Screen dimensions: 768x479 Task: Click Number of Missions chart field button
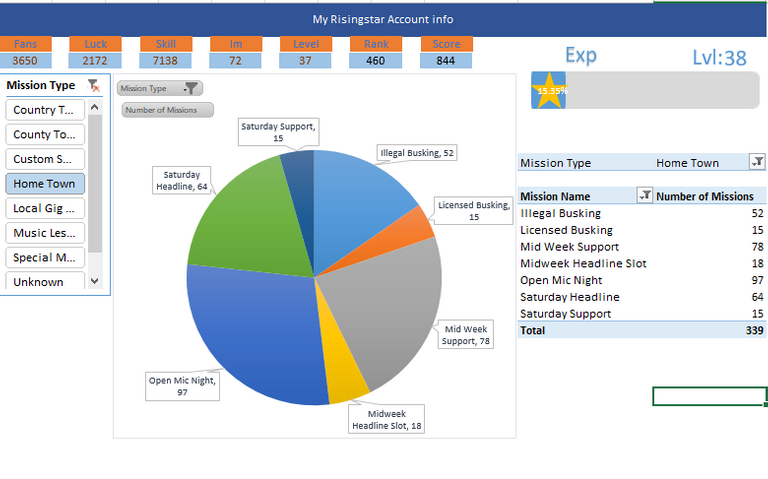point(168,110)
